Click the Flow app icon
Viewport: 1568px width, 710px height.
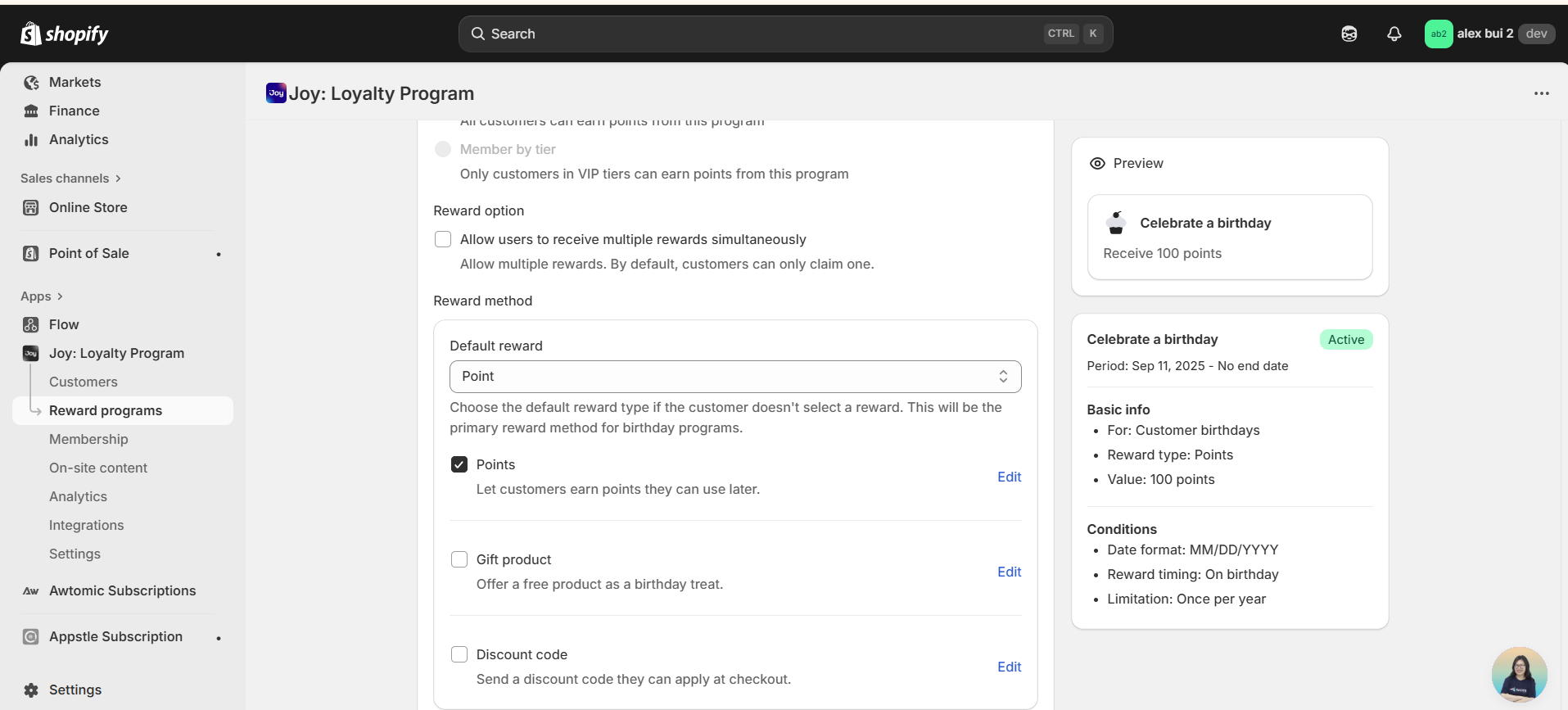31,325
